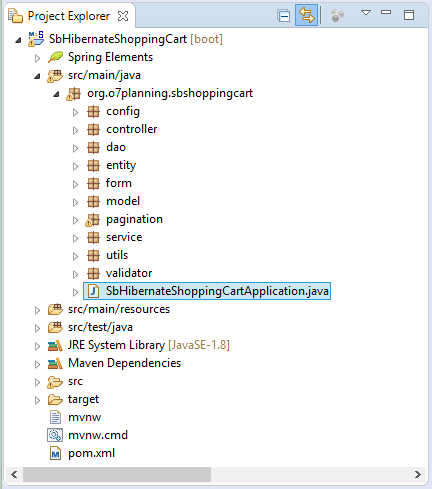Toggle Link with Editor button
The width and height of the screenshot is (432, 489).
point(306,15)
